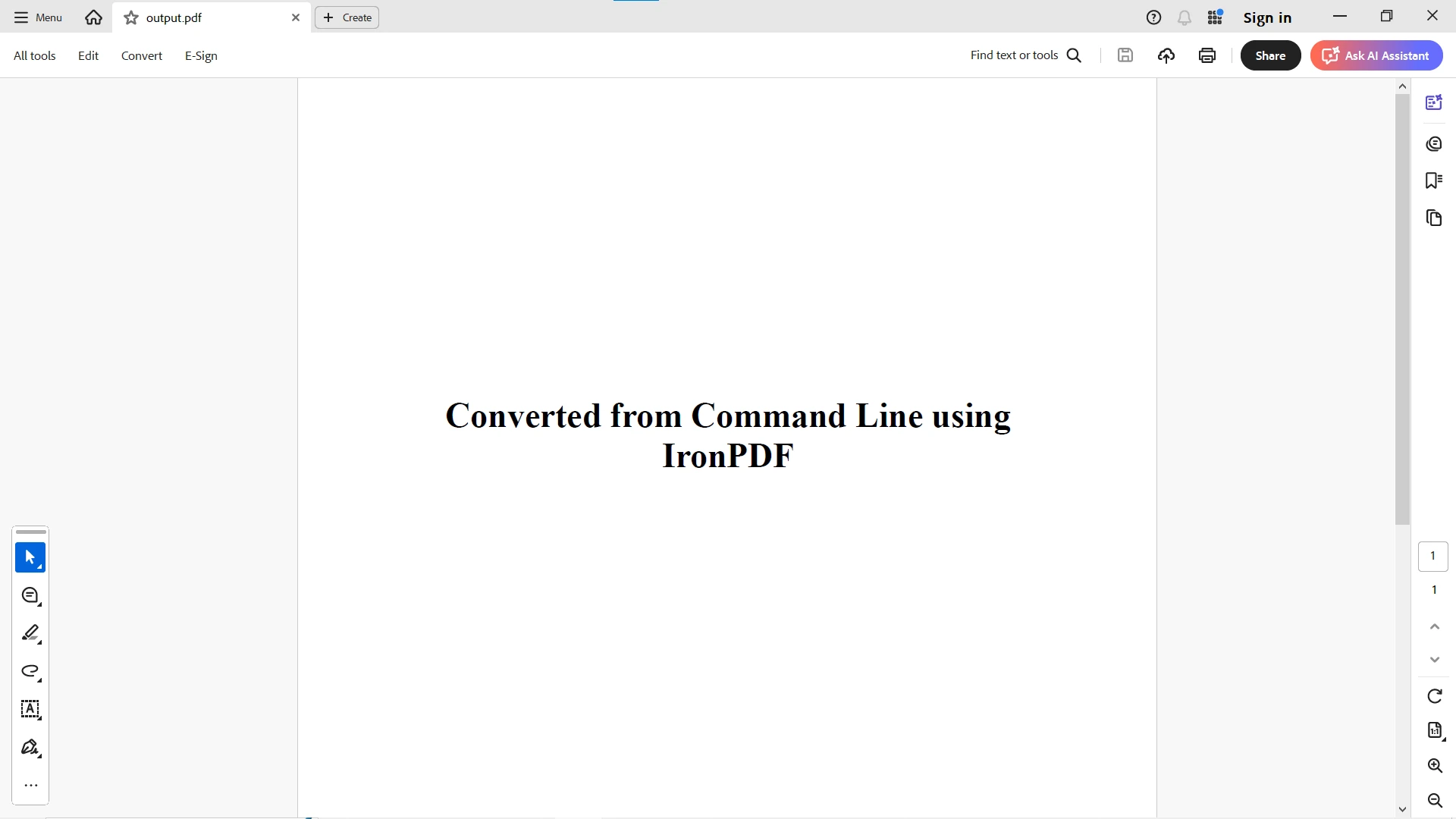Show more tools via ellipsis
1456x819 pixels.
click(x=30, y=786)
